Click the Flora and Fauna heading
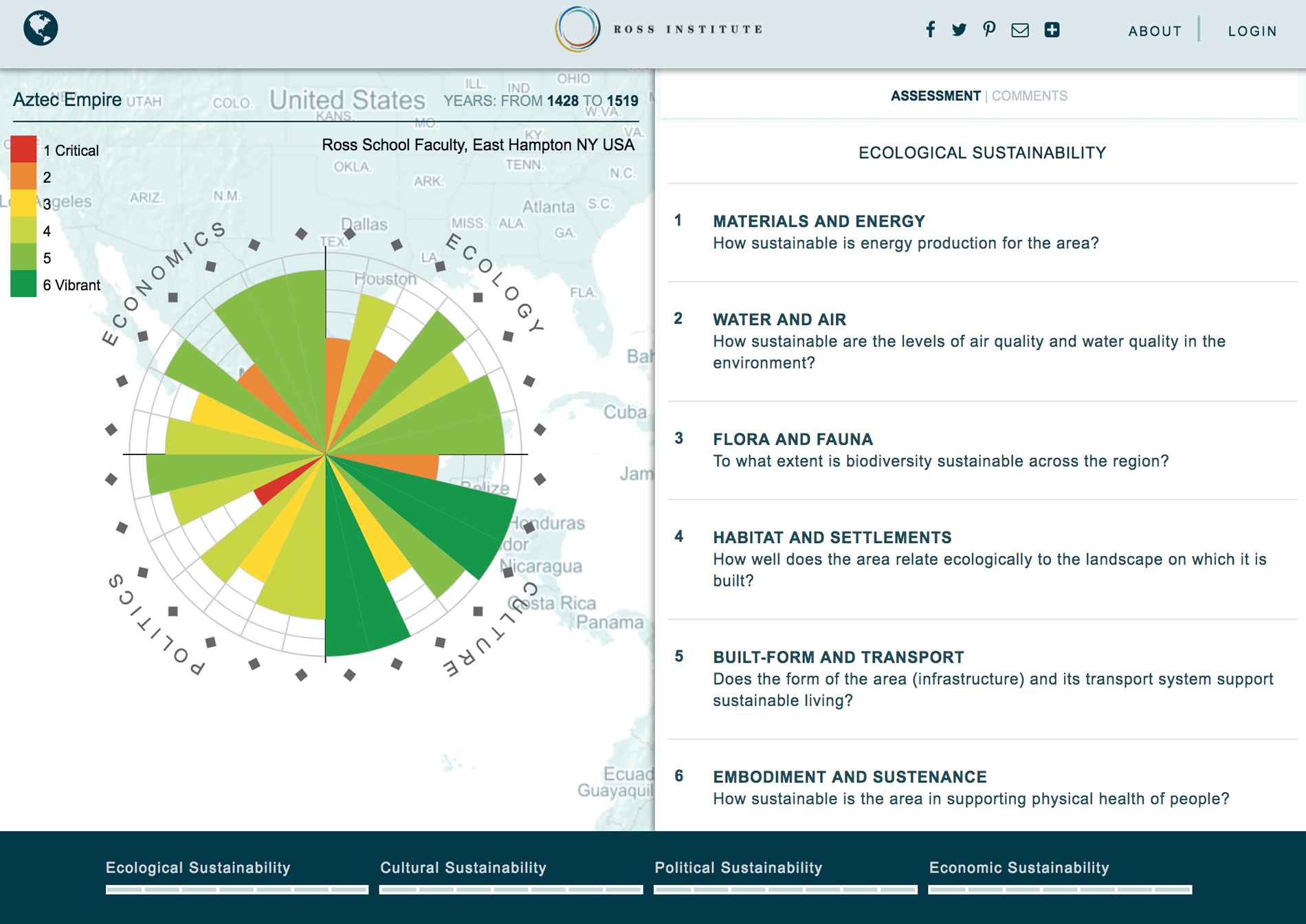 click(793, 439)
